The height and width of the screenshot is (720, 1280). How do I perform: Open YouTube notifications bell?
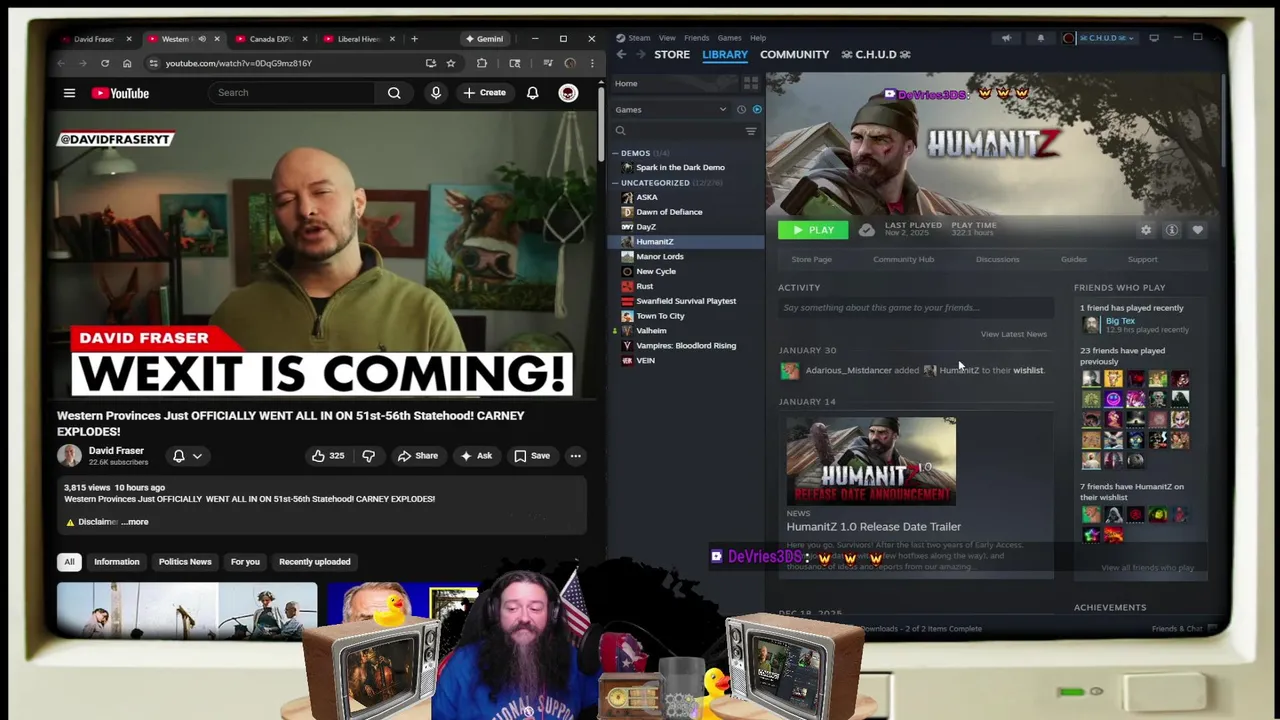coord(532,93)
